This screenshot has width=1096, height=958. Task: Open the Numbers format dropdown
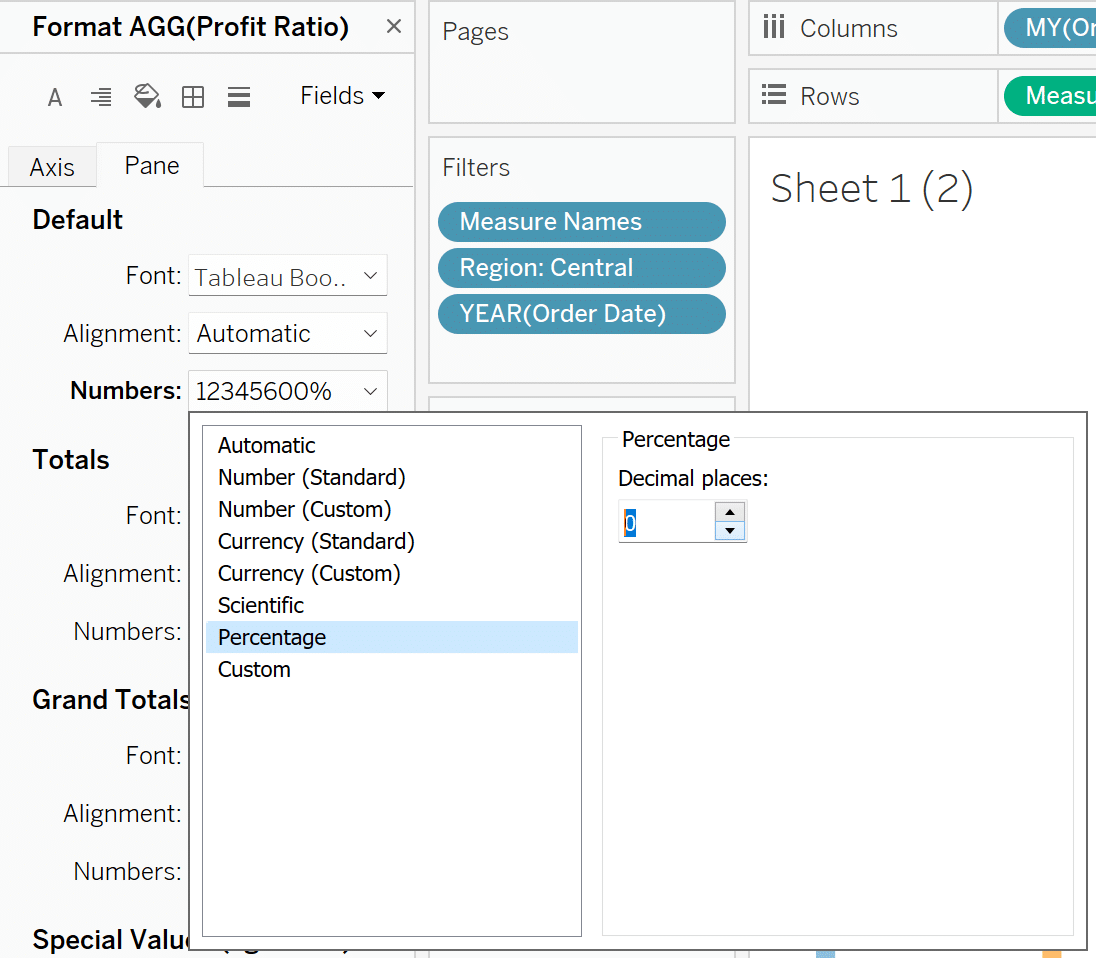click(x=287, y=391)
